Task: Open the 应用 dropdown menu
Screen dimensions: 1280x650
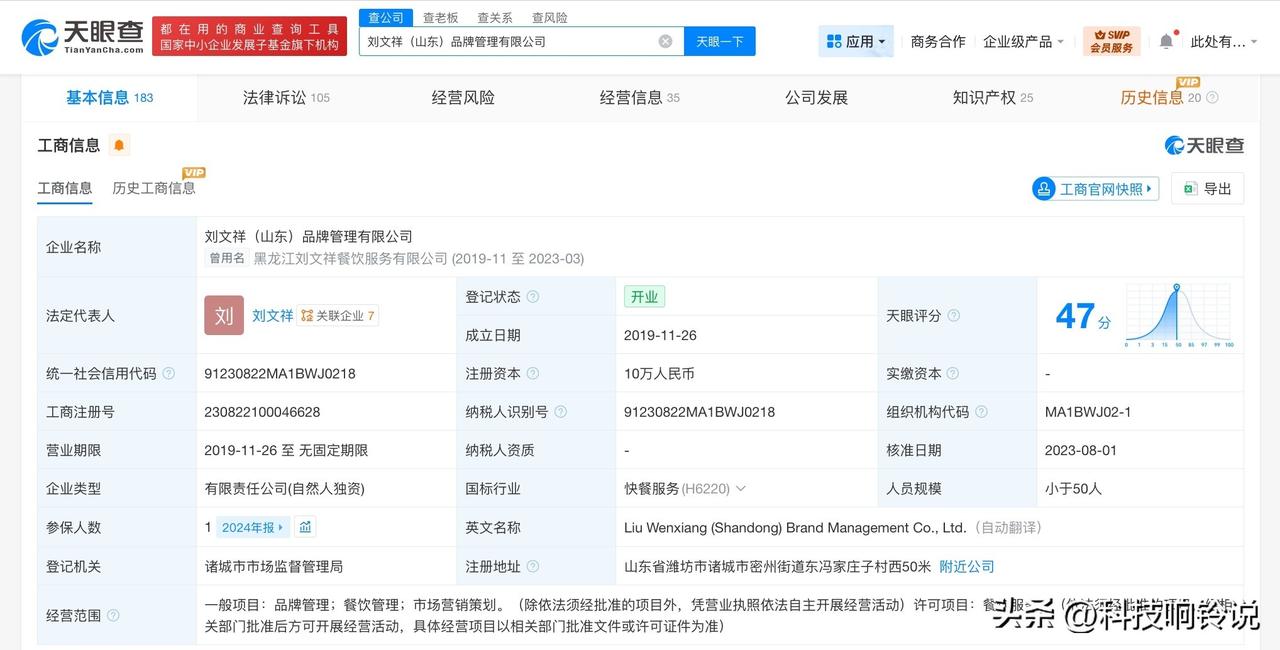Action: point(855,40)
